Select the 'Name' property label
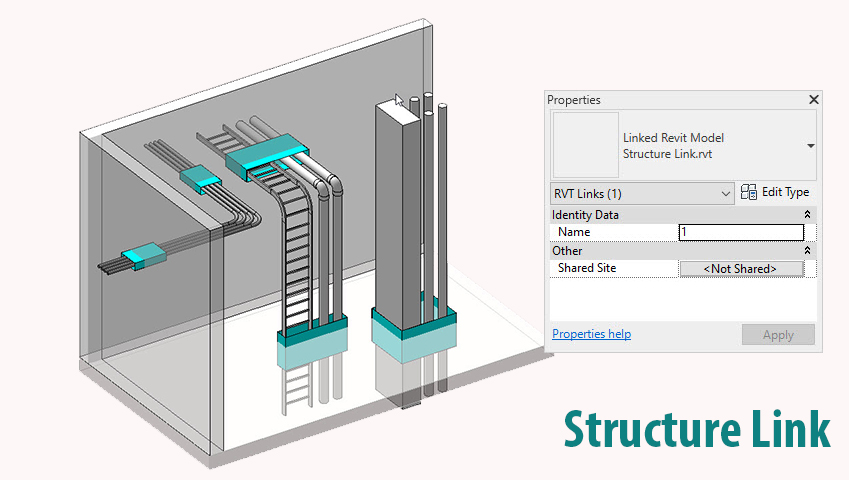Image resolution: width=849 pixels, height=480 pixels. [x=574, y=232]
